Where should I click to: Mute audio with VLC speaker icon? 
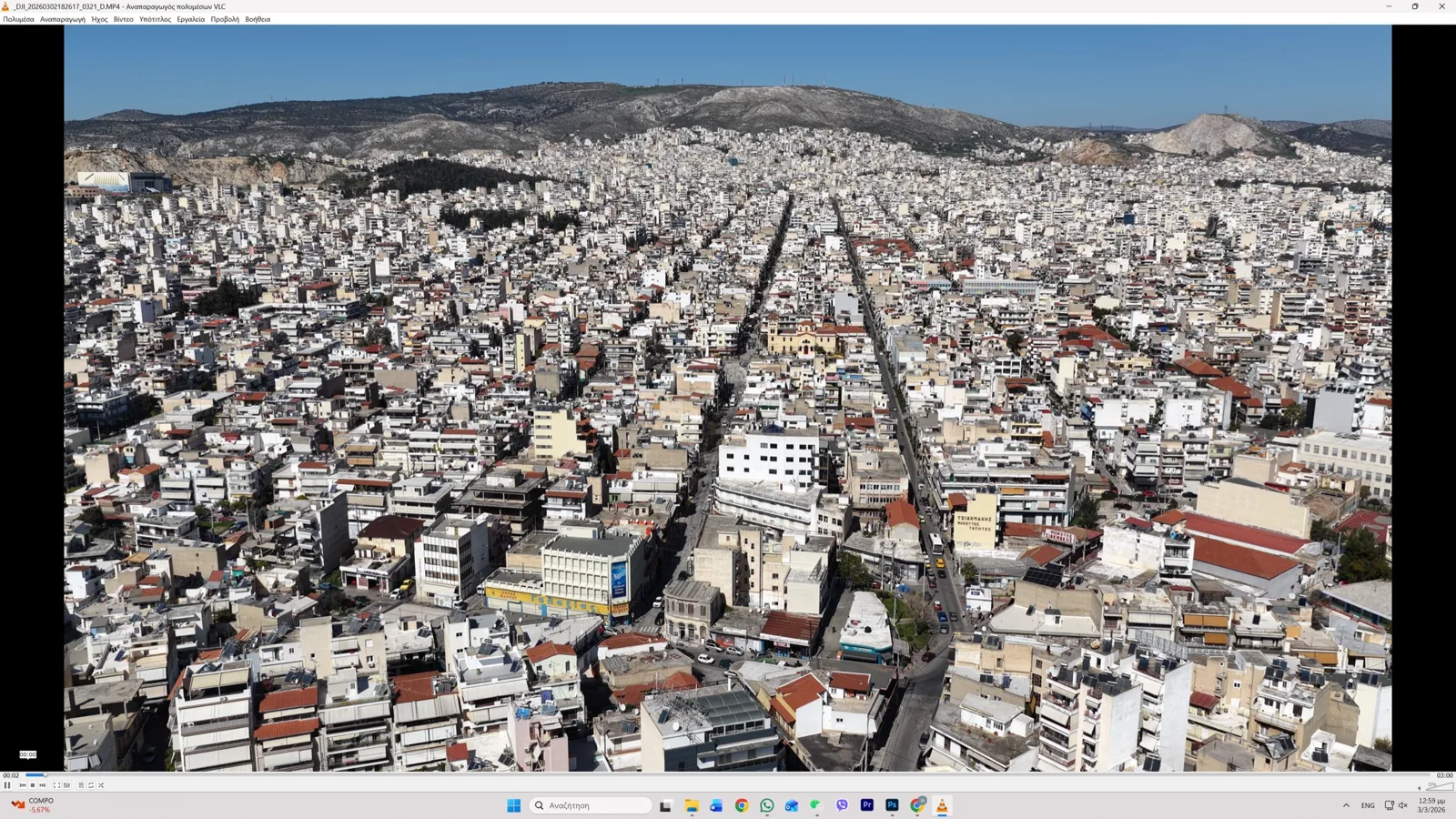(1420, 788)
